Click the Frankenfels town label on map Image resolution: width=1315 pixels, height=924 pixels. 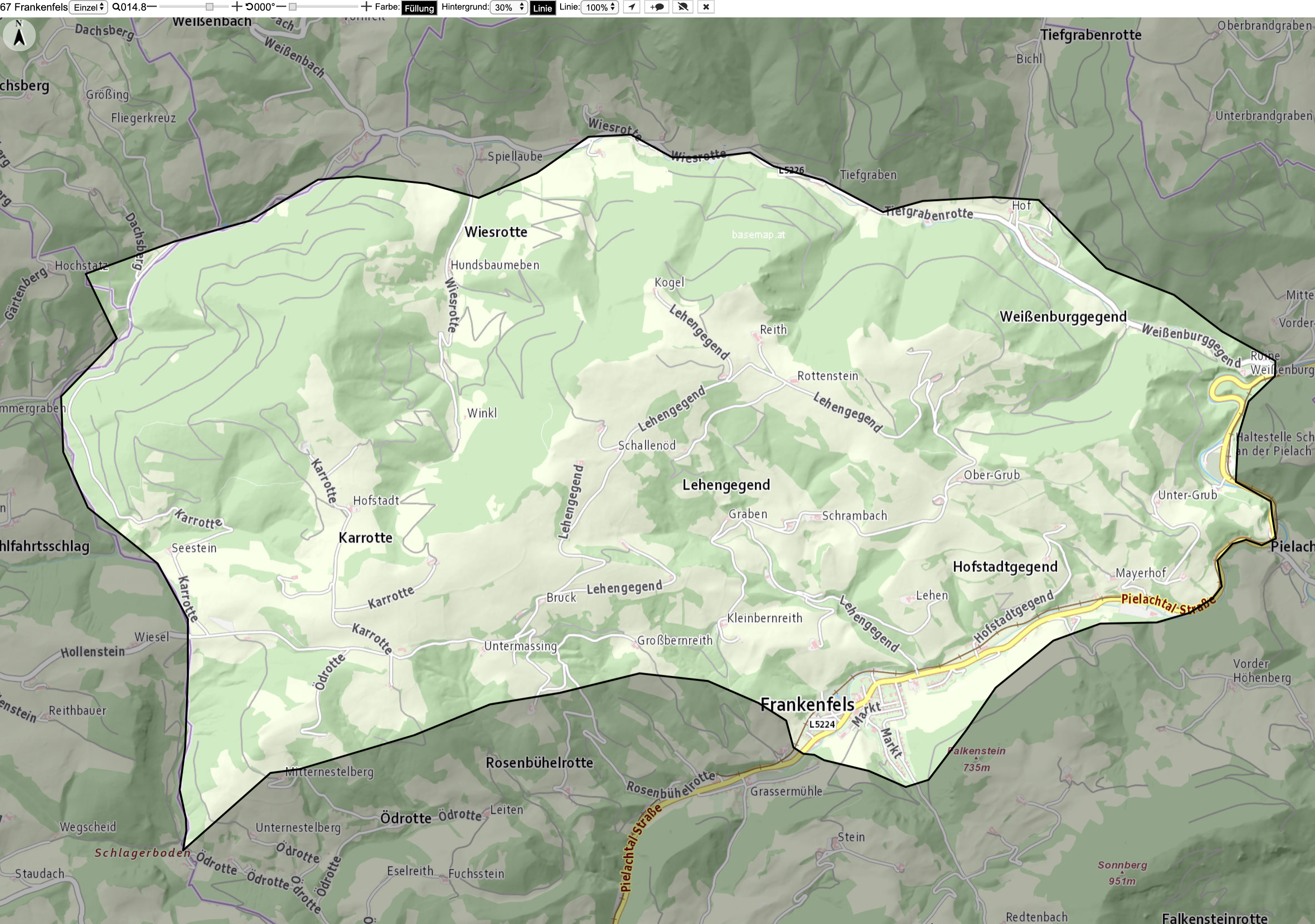[x=807, y=705]
